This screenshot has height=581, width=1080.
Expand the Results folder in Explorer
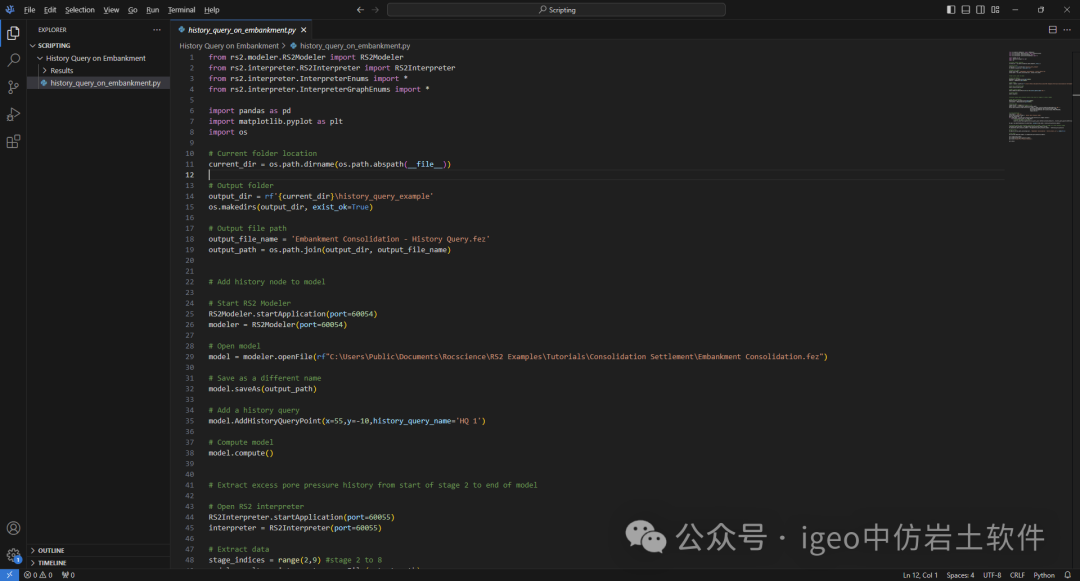pyautogui.click(x=61, y=71)
